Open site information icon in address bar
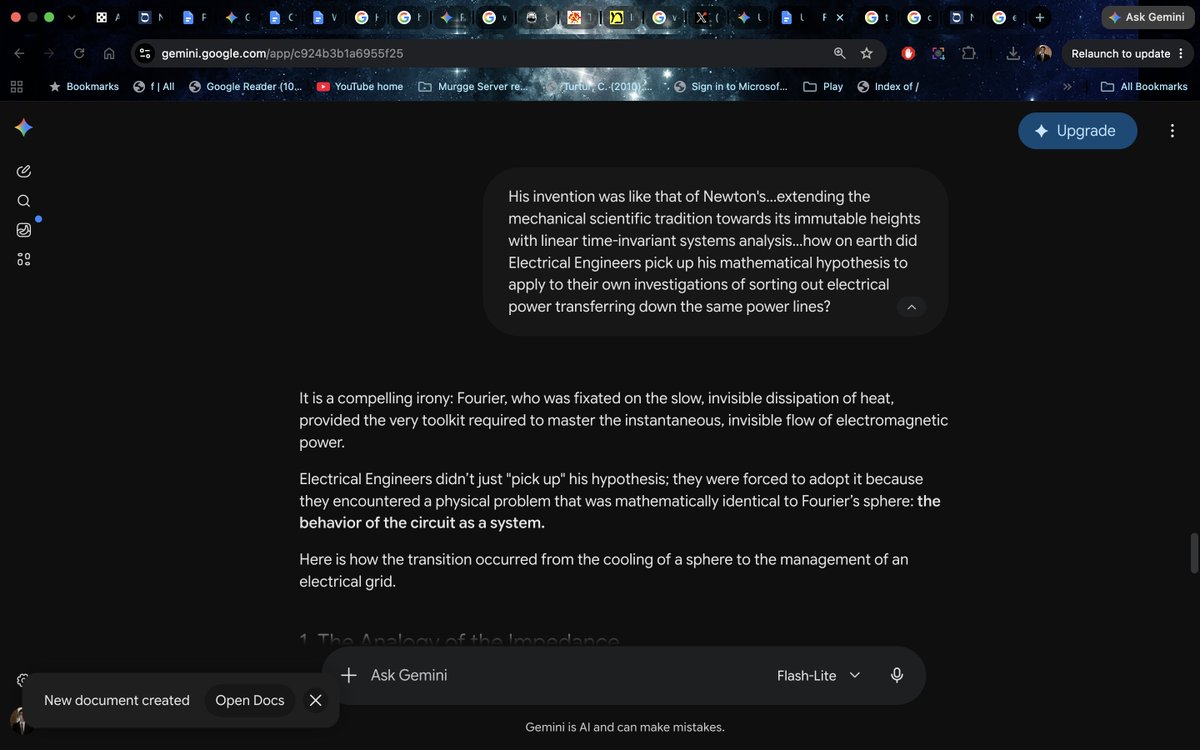The image size is (1200, 750). [x=145, y=53]
